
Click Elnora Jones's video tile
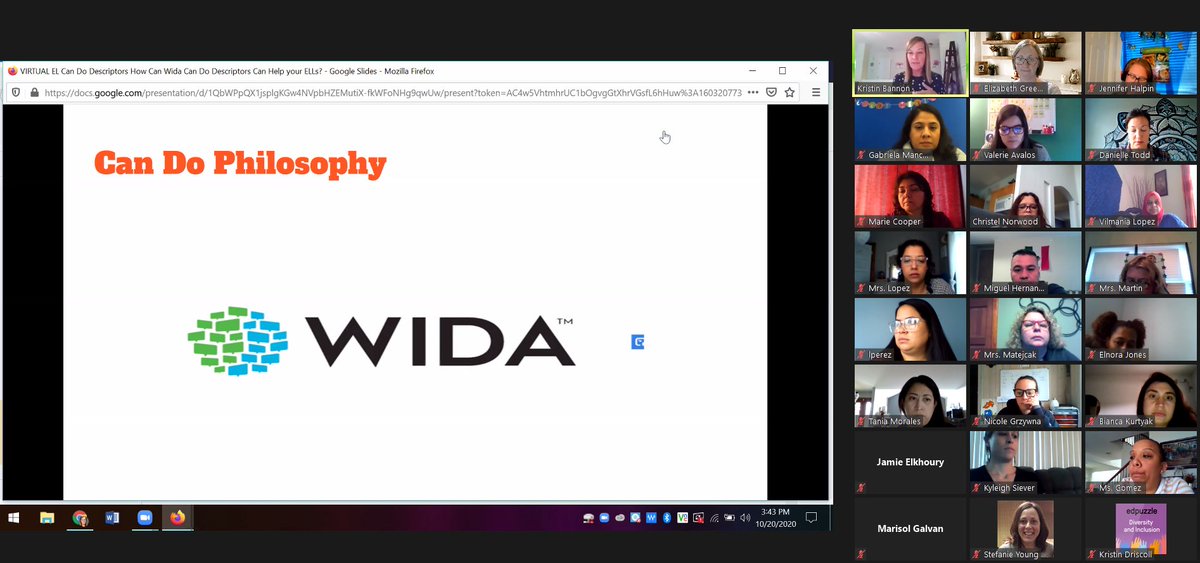click(1140, 329)
